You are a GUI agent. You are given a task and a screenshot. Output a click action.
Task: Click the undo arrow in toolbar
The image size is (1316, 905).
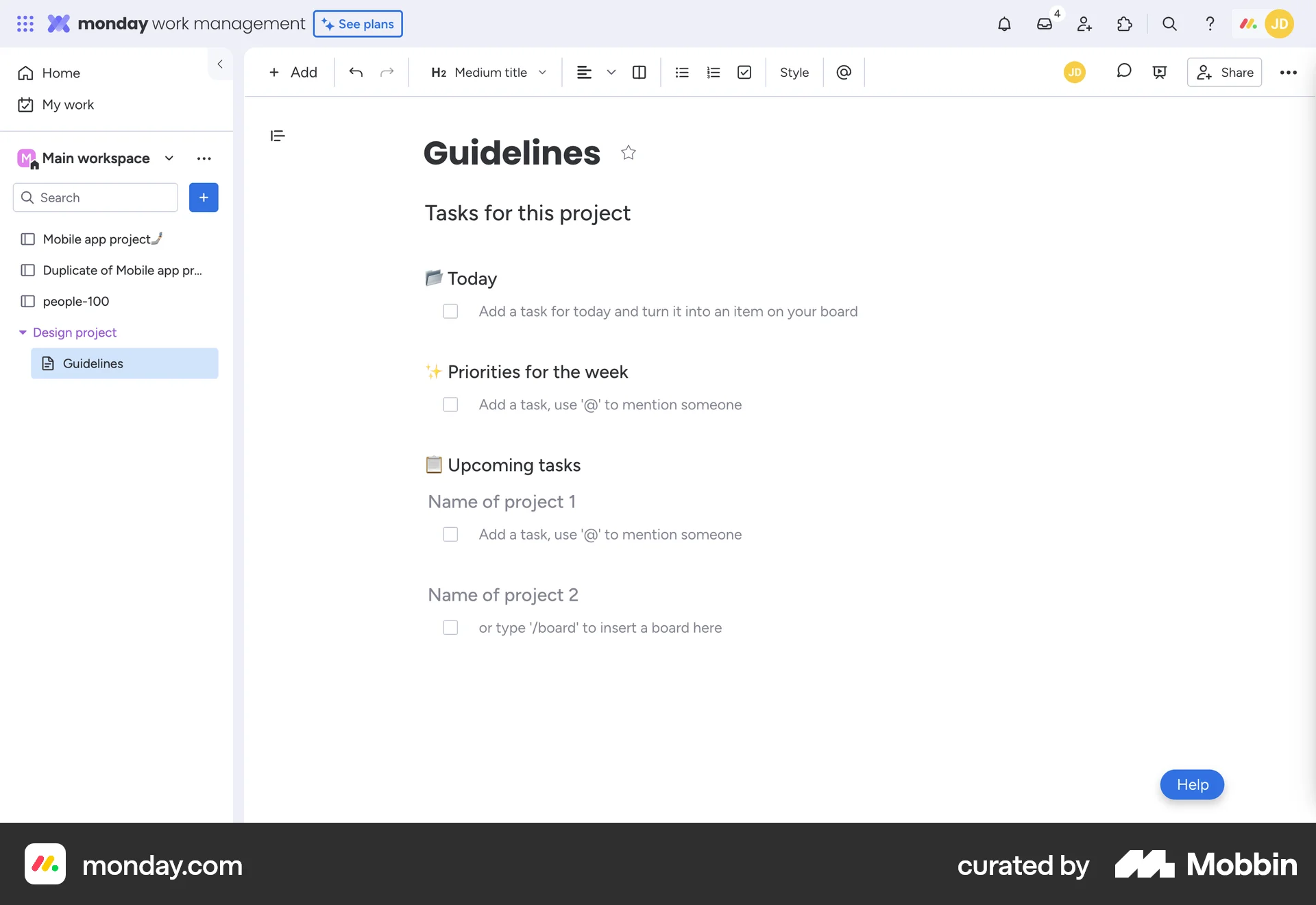click(356, 72)
